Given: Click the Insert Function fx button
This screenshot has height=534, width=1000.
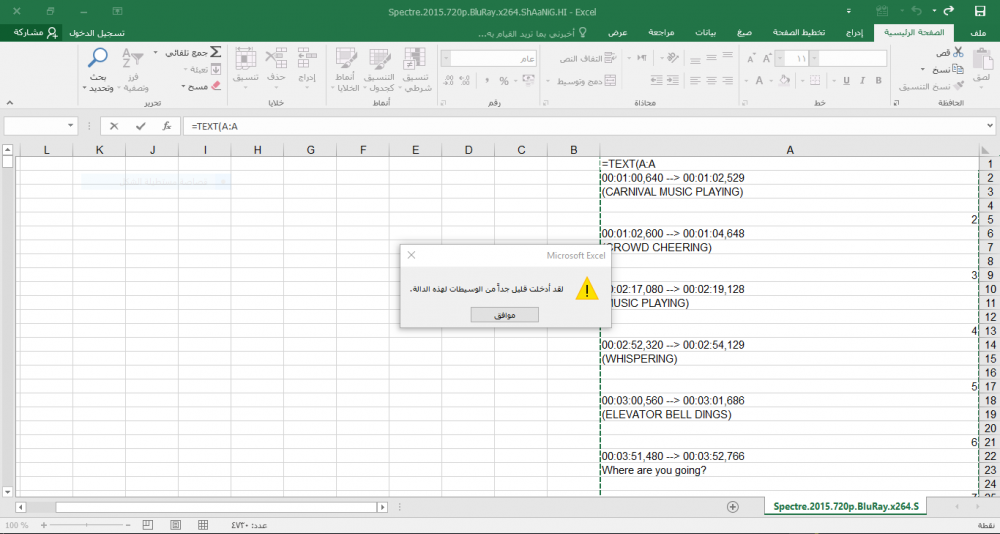Looking at the screenshot, I should (166, 126).
